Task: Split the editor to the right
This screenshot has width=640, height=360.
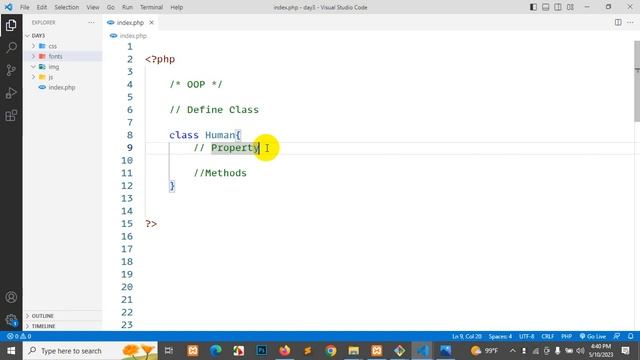Action: pos(618,22)
